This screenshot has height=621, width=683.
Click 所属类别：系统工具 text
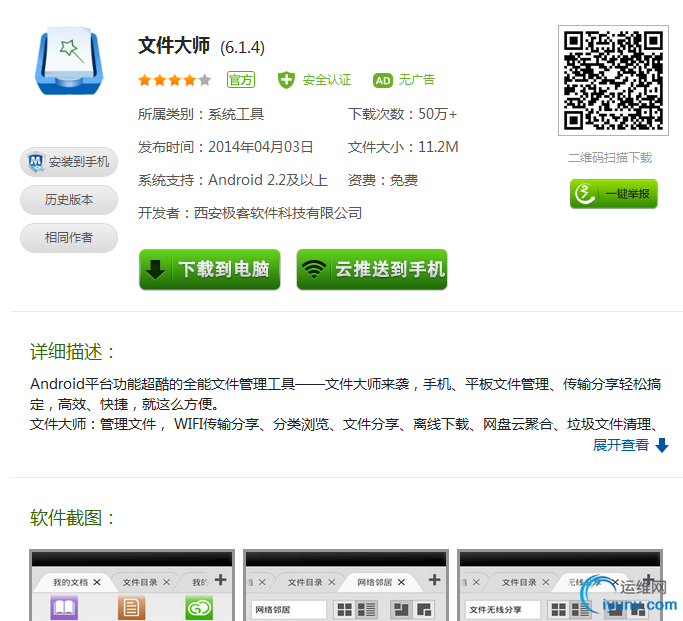click(x=201, y=114)
